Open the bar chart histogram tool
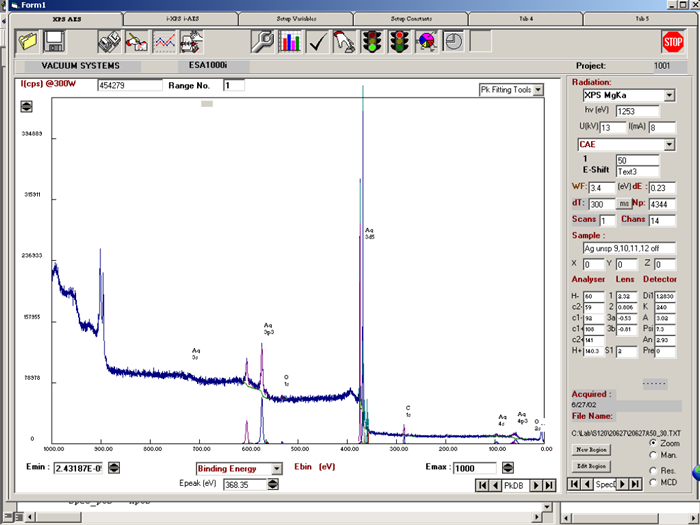 click(290, 41)
